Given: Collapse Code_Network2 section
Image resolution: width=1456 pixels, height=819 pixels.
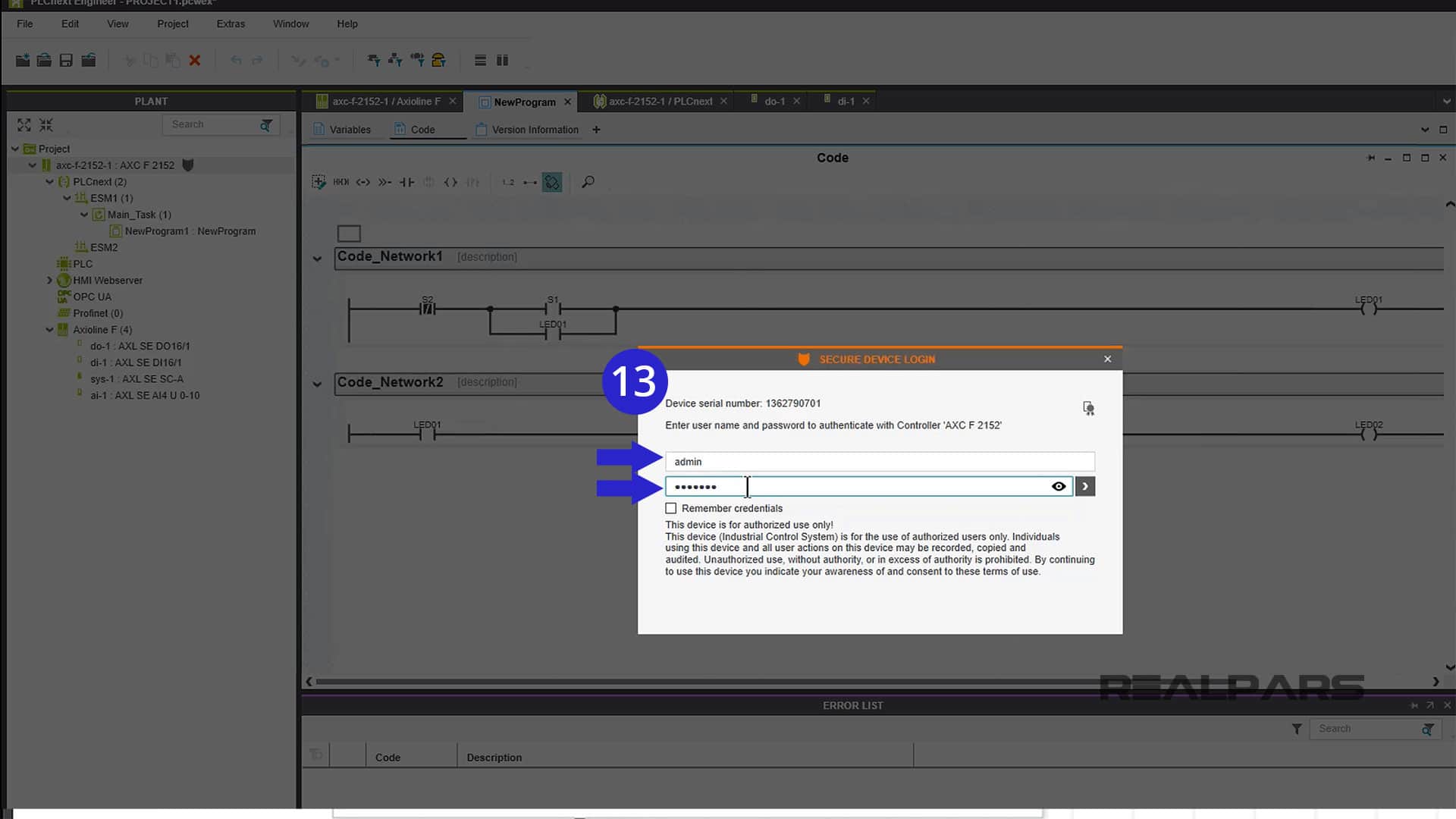Looking at the screenshot, I should [x=317, y=384].
